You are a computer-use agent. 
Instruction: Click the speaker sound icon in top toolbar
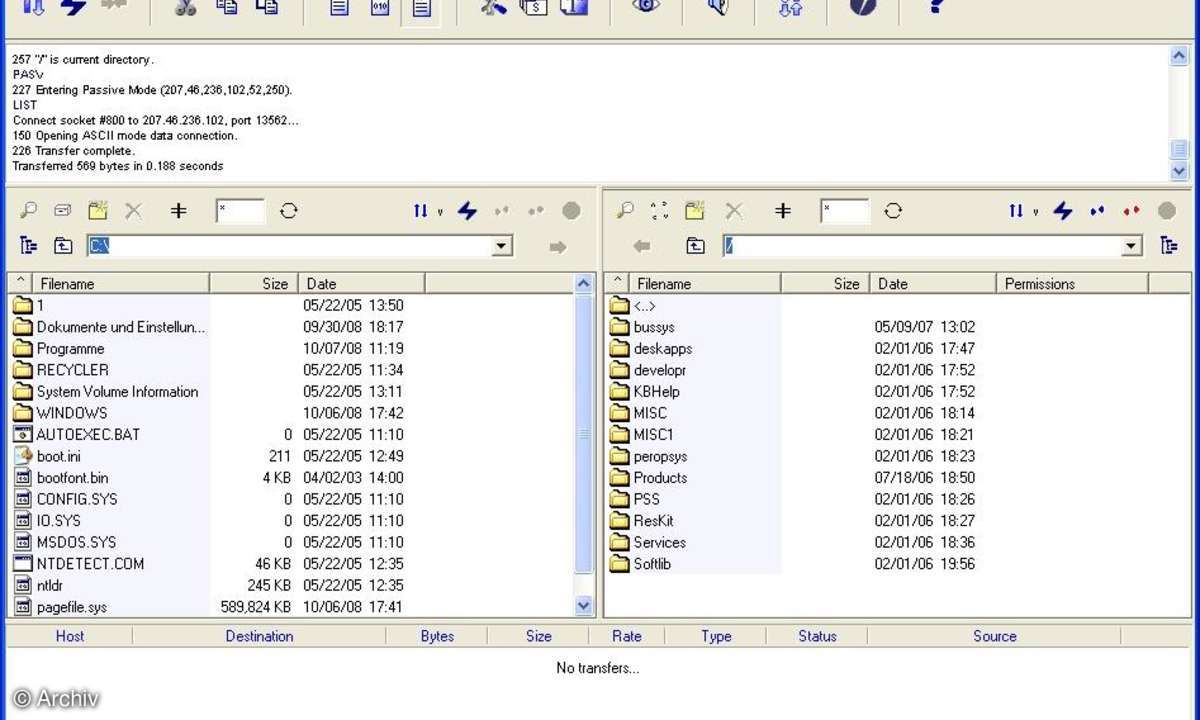[x=716, y=7]
